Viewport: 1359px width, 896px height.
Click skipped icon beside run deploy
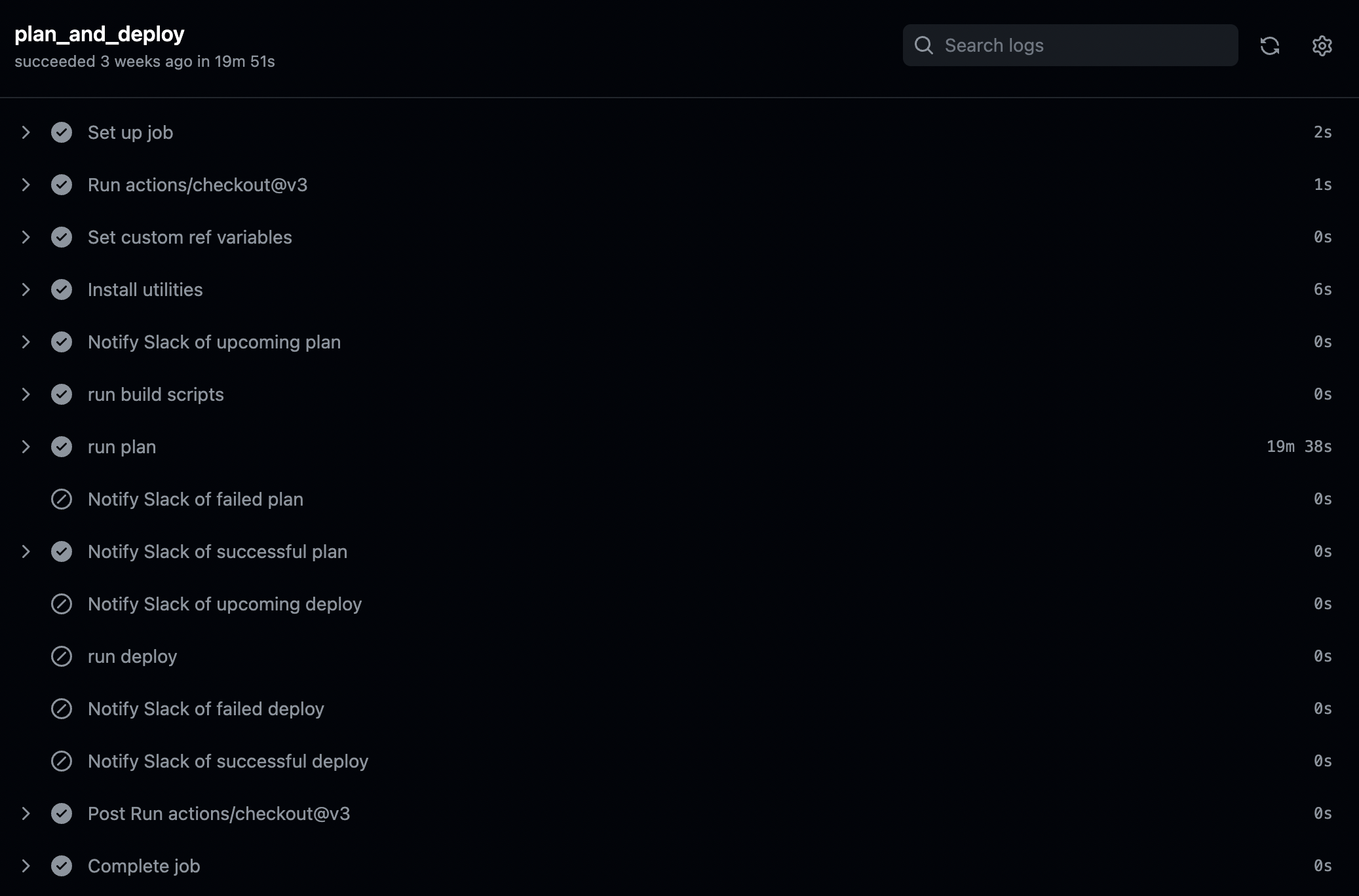pos(62,656)
